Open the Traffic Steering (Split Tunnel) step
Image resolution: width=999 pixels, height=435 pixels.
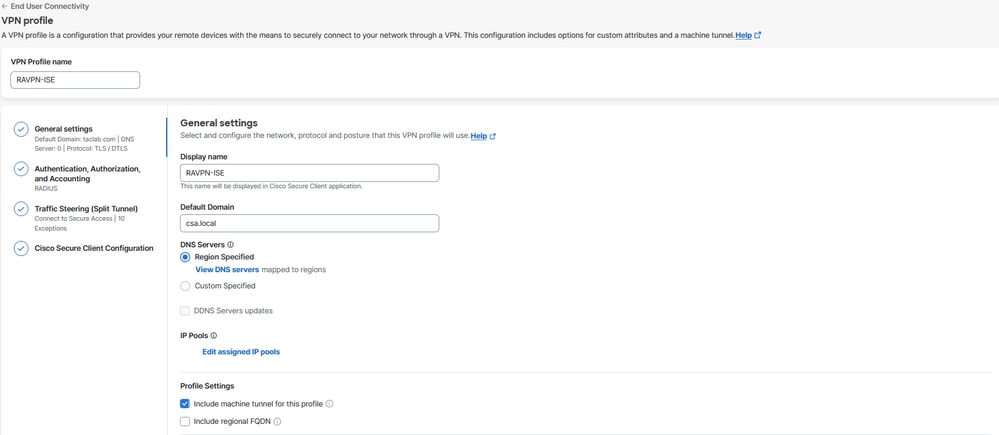tap(86, 209)
